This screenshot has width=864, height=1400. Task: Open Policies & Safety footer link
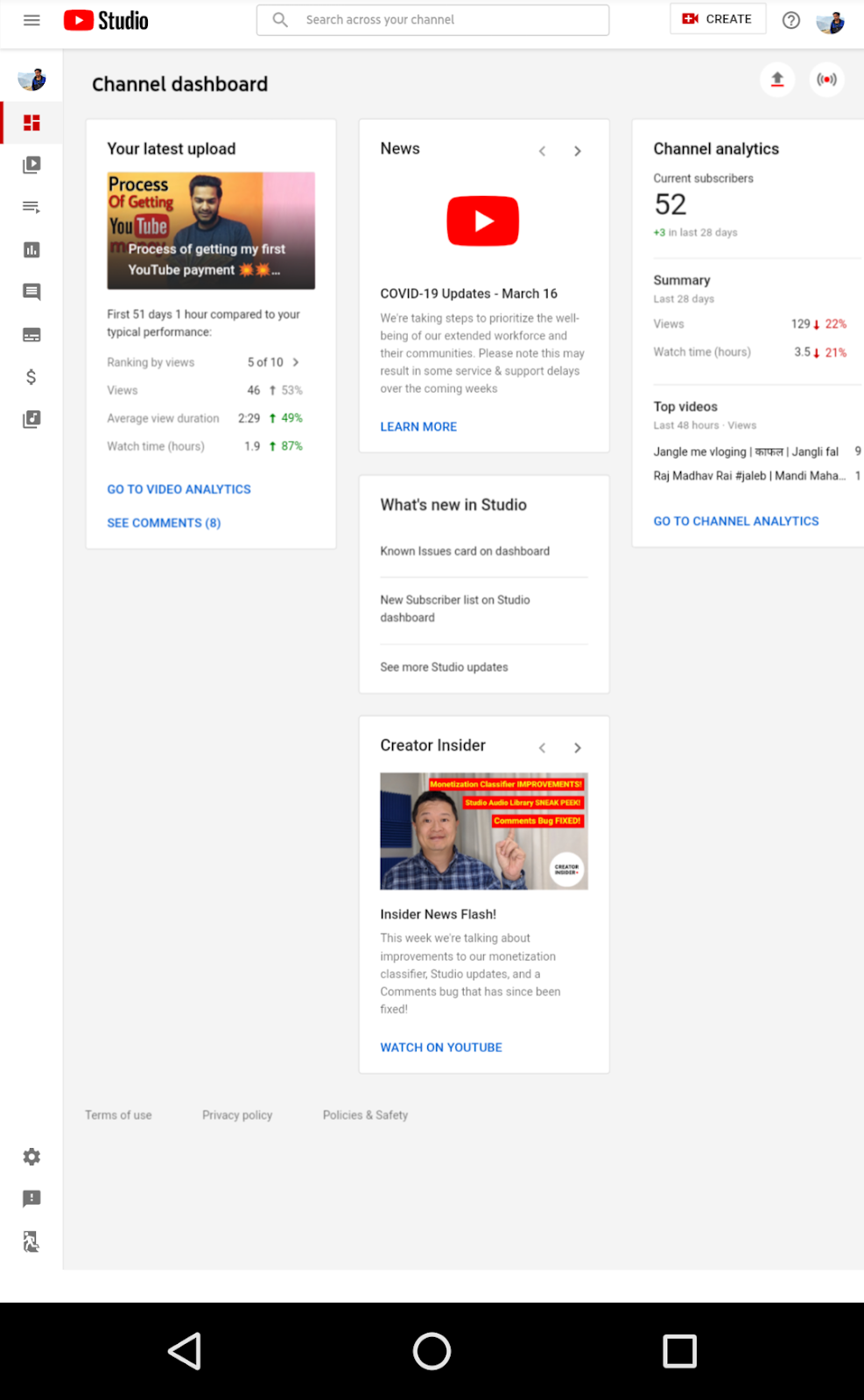click(365, 1115)
